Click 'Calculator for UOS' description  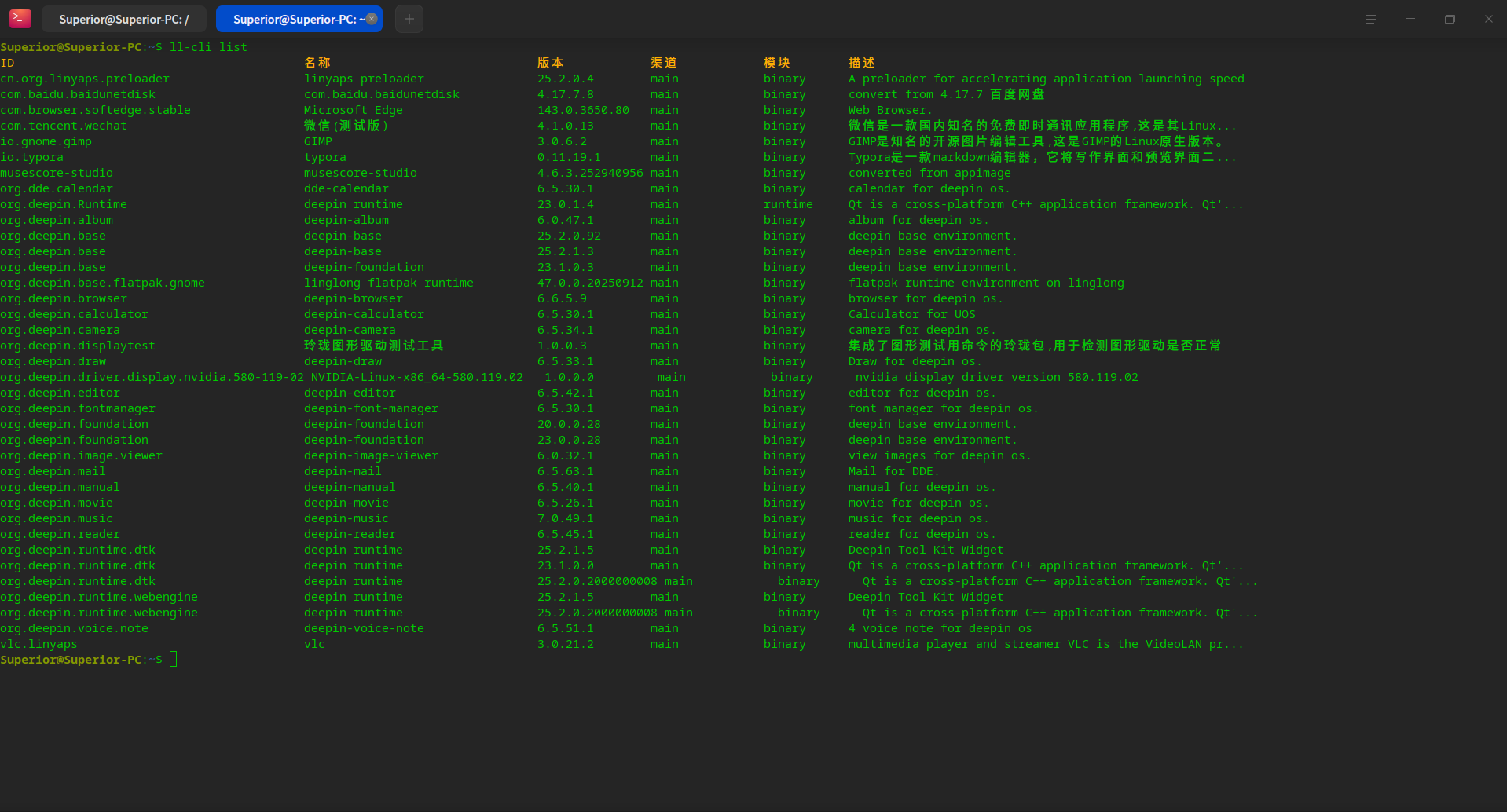912,314
